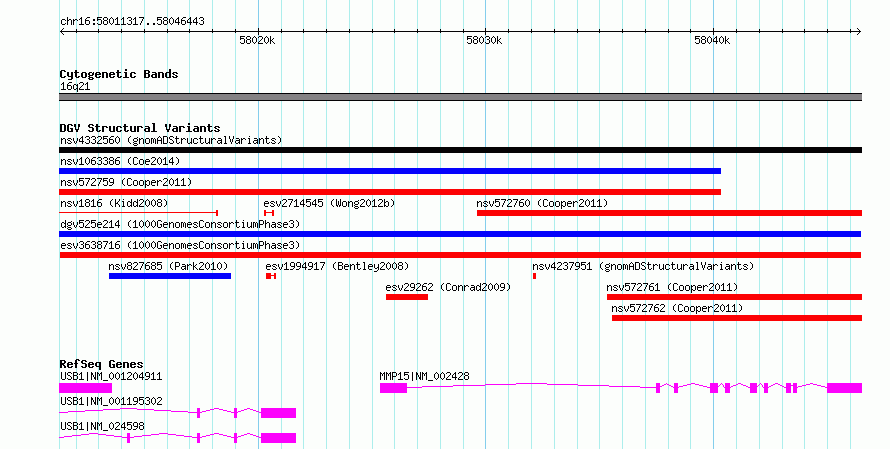
Task: Click the 58030k ruler tick label
Action: tap(484, 41)
